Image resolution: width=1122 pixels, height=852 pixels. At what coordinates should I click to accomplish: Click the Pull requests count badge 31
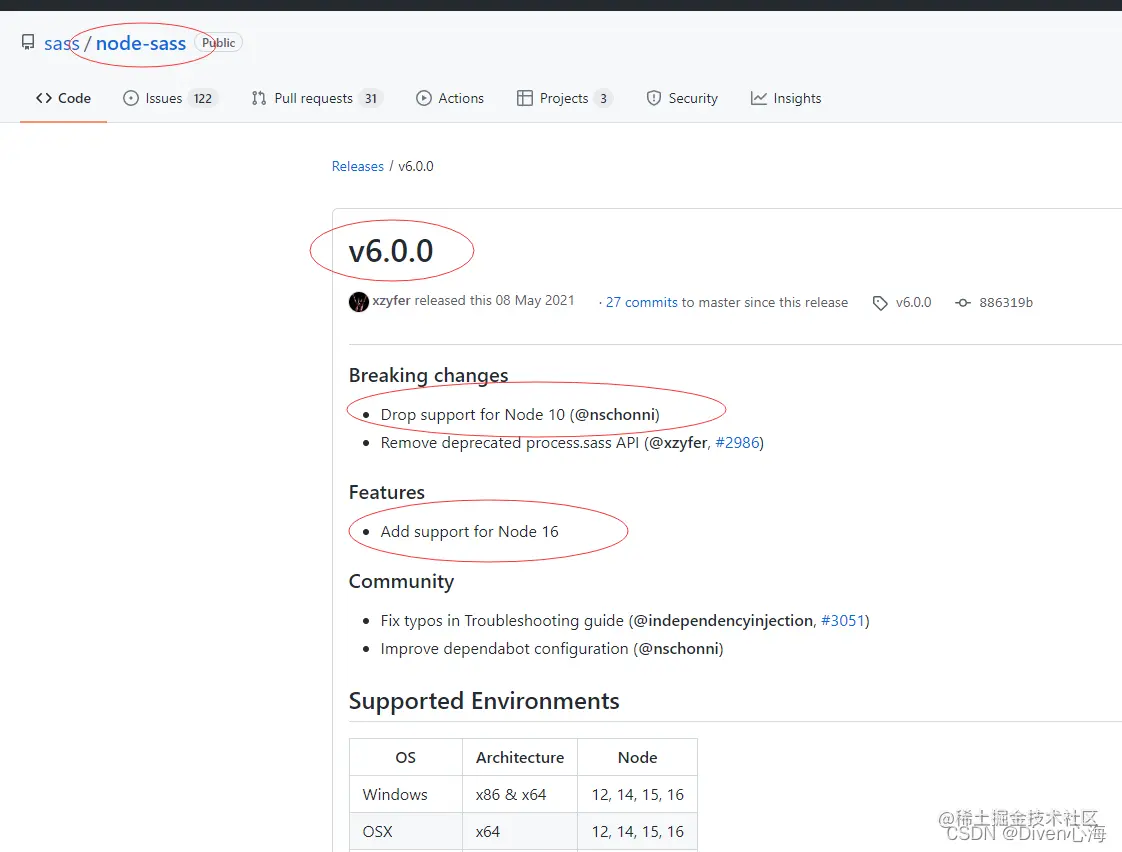(371, 99)
